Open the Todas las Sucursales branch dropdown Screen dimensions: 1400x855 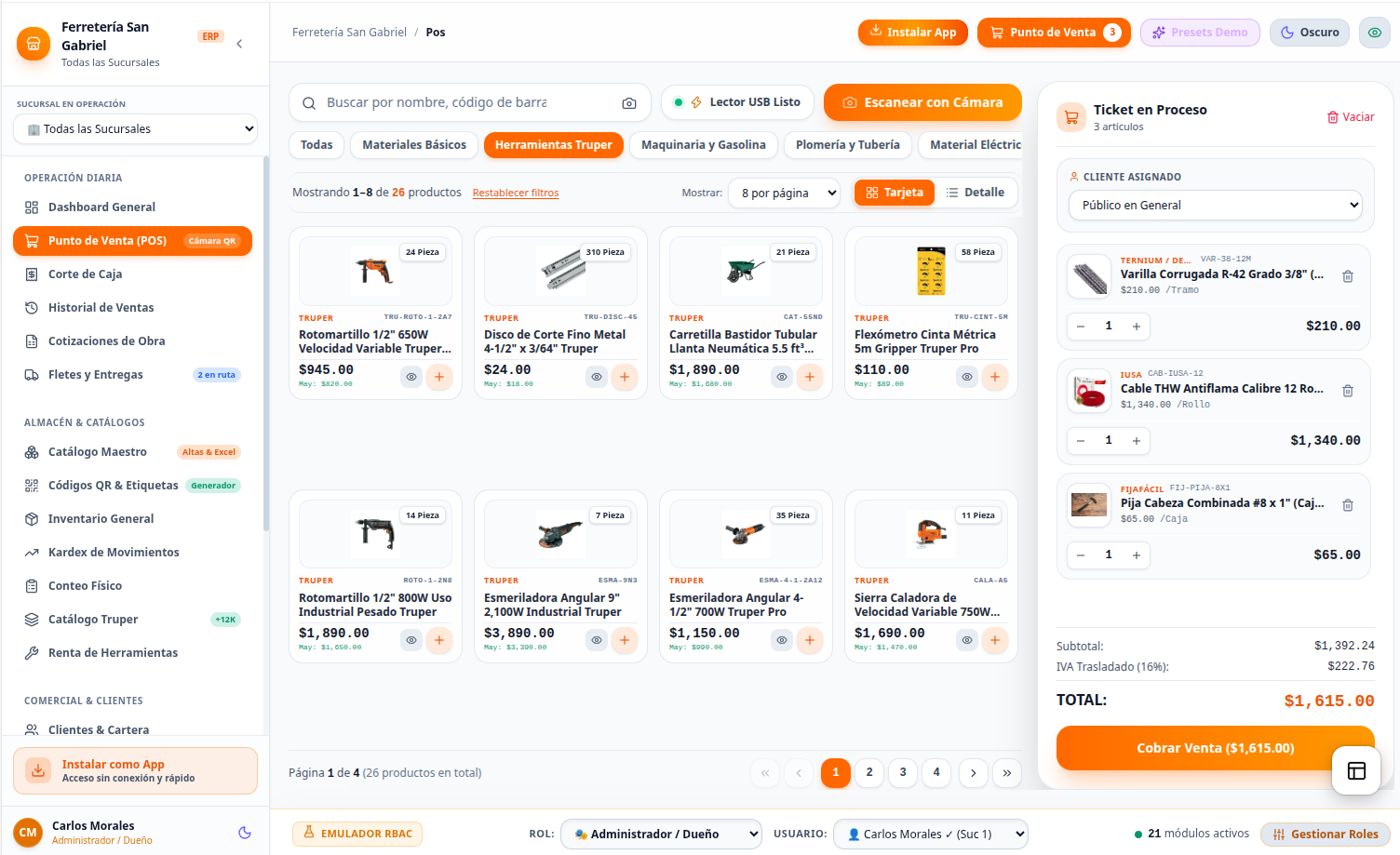(x=135, y=129)
